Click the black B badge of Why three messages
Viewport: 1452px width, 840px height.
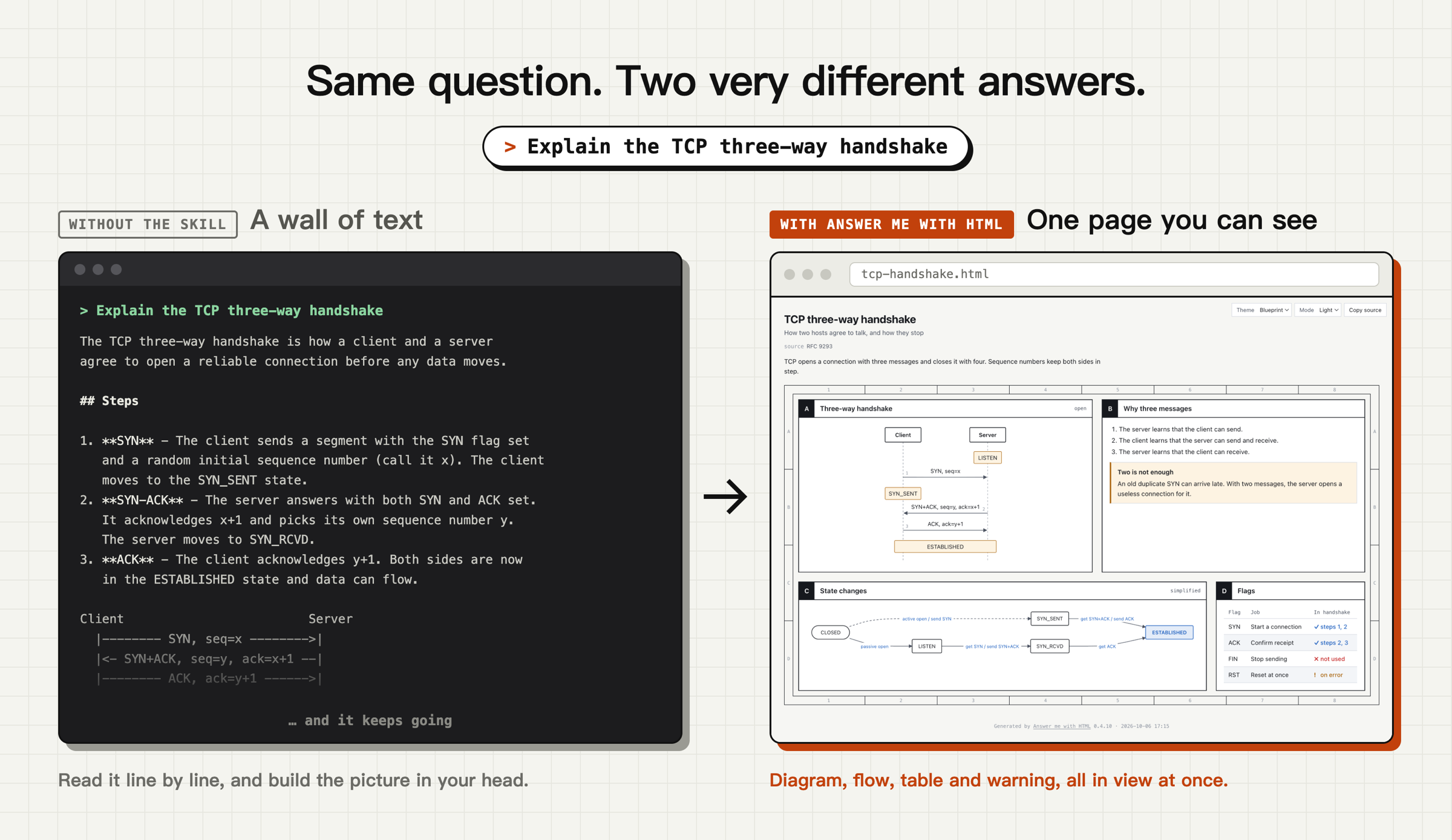click(x=1110, y=409)
